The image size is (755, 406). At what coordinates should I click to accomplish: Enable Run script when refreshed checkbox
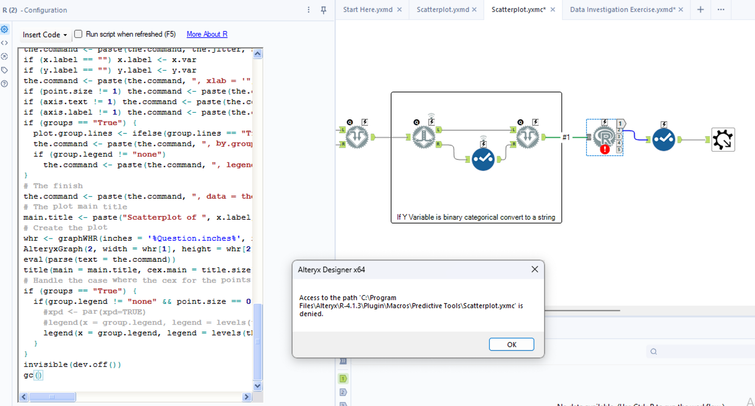(78, 34)
